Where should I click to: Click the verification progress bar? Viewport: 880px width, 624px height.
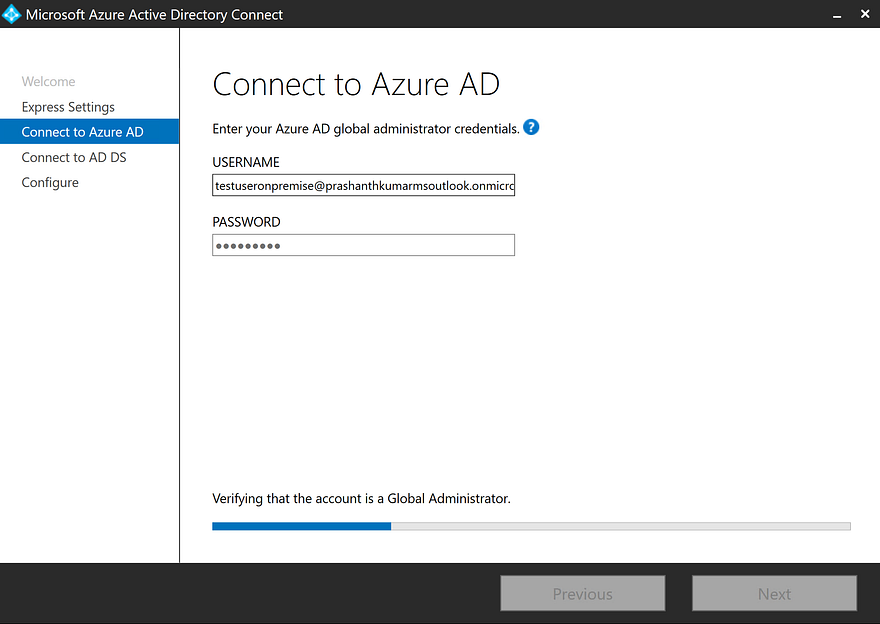coord(531,526)
